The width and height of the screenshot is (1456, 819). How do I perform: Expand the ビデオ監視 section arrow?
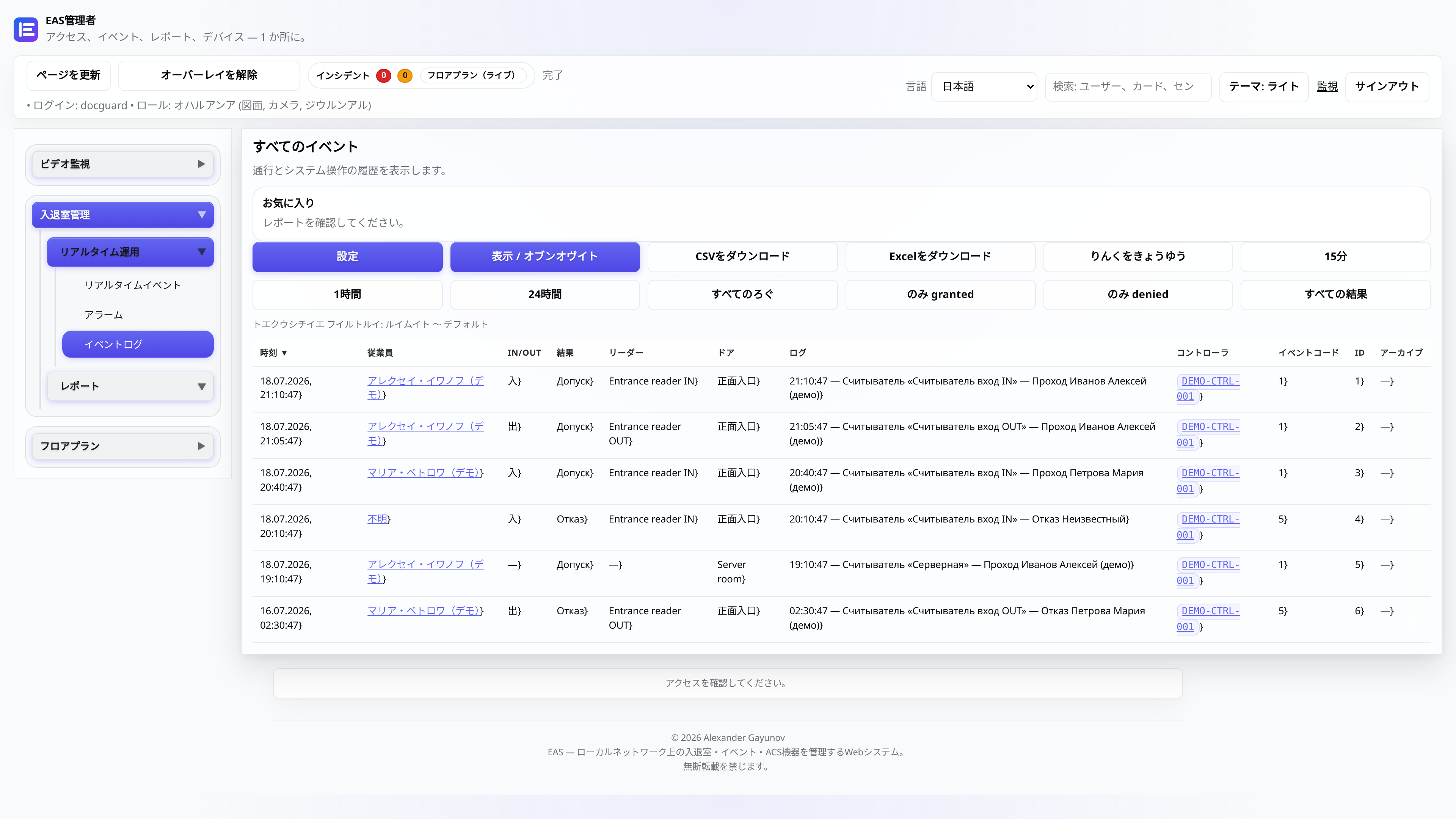click(x=201, y=164)
